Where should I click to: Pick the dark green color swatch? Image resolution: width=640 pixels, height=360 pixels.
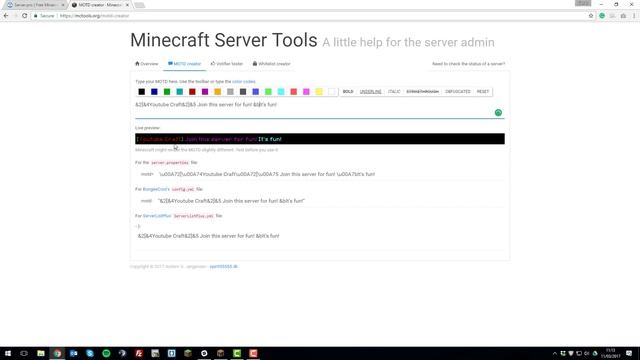point(167,92)
